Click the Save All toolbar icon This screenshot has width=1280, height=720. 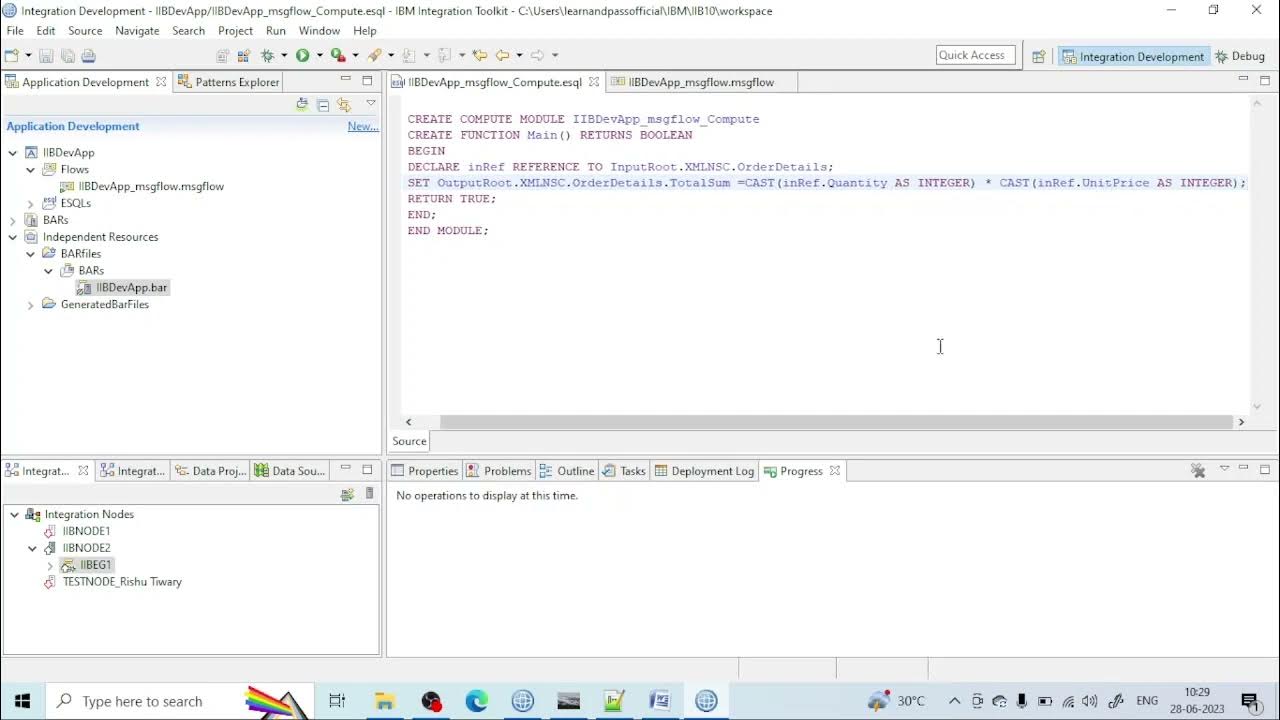(67, 56)
